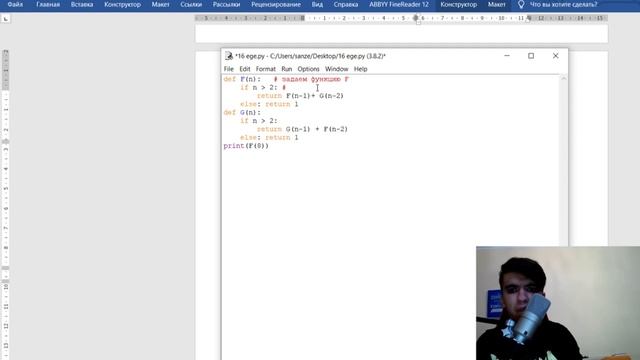Close the 16 ege.py IDLE window
Screen dimensions: 640x360
tap(556, 56)
